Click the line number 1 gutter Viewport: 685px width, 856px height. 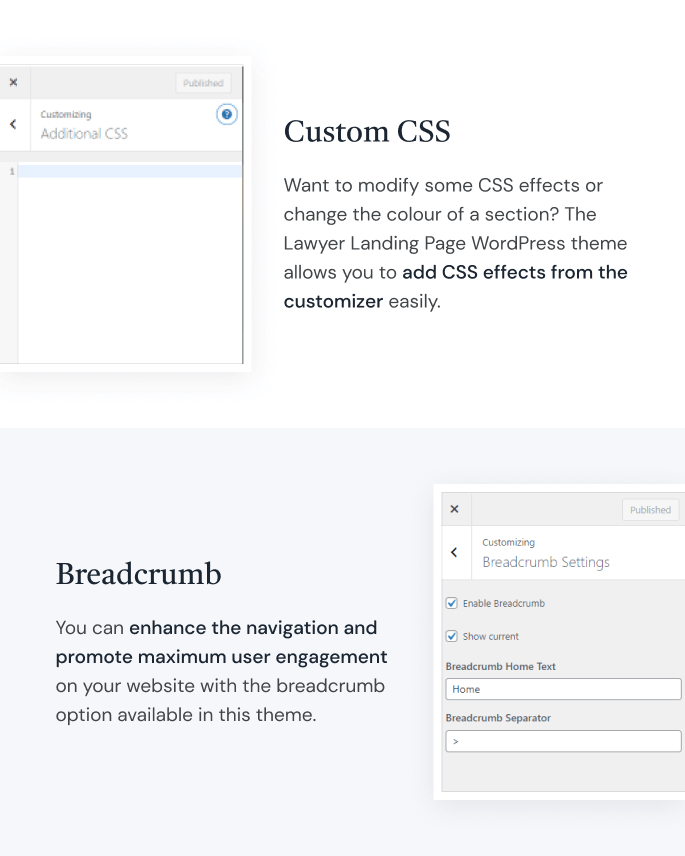point(11,171)
